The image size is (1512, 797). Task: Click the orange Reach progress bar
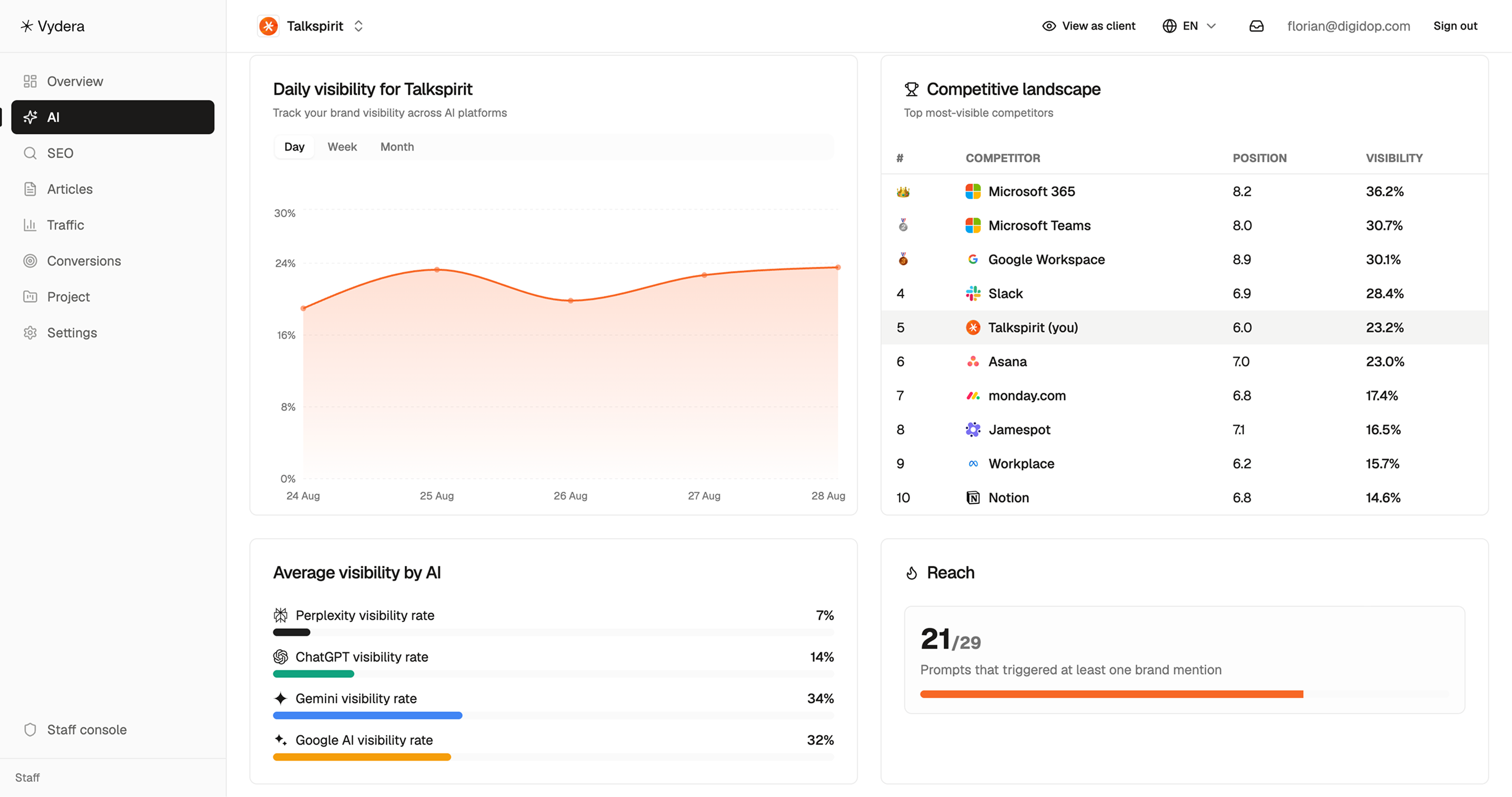[x=1112, y=694]
